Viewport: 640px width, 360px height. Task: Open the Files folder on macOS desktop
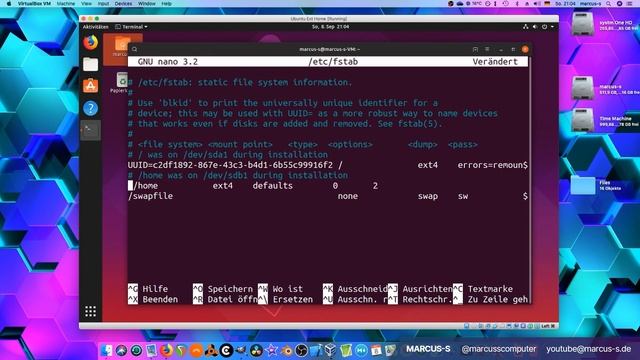pyautogui.click(x=582, y=185)
